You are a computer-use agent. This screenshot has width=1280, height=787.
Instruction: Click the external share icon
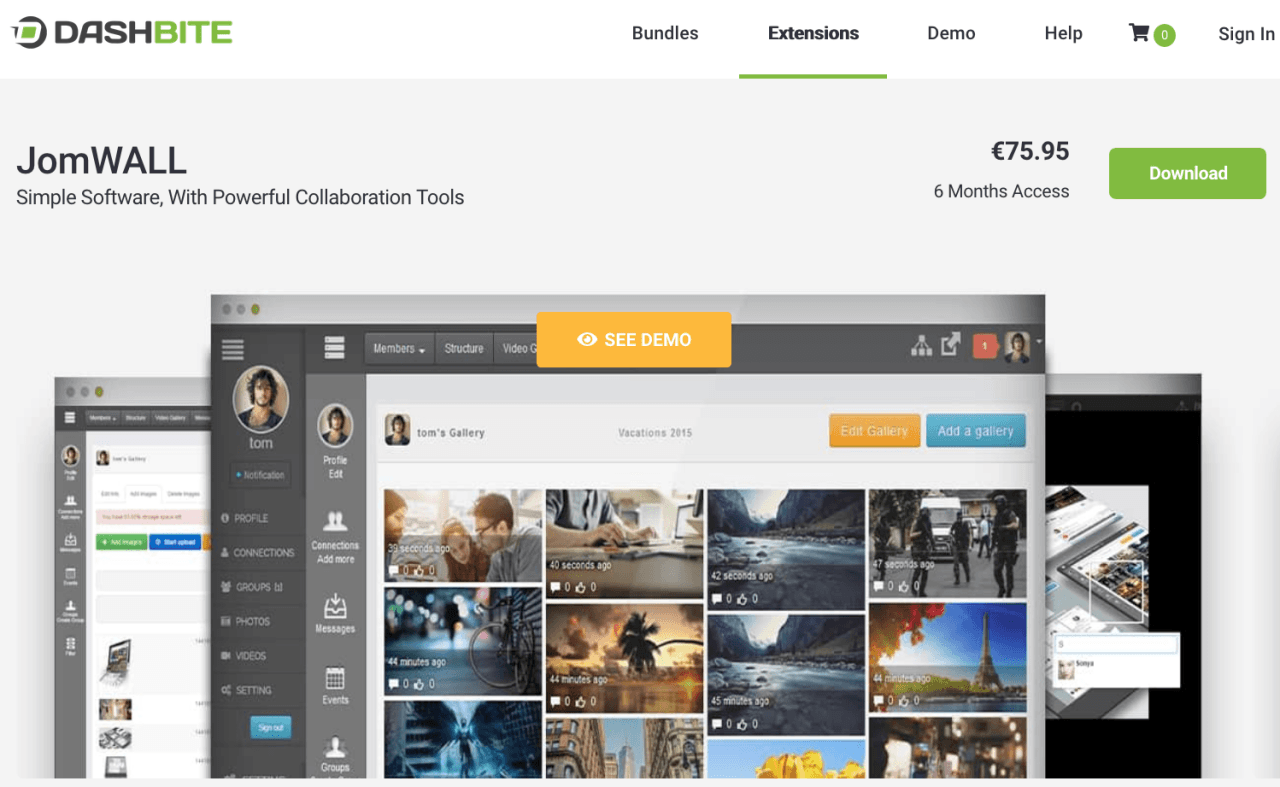click(951, 345)
